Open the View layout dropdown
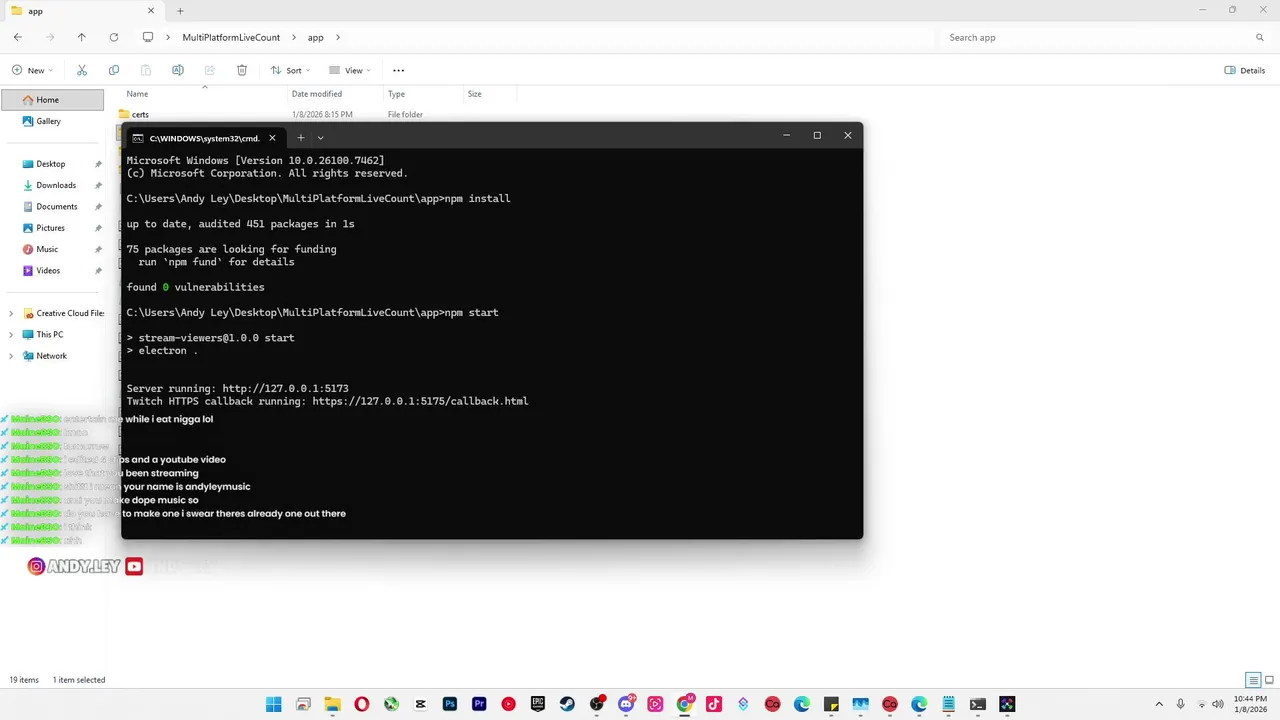The width and height of the screenshot is (1280, 720). pos(350,70)
